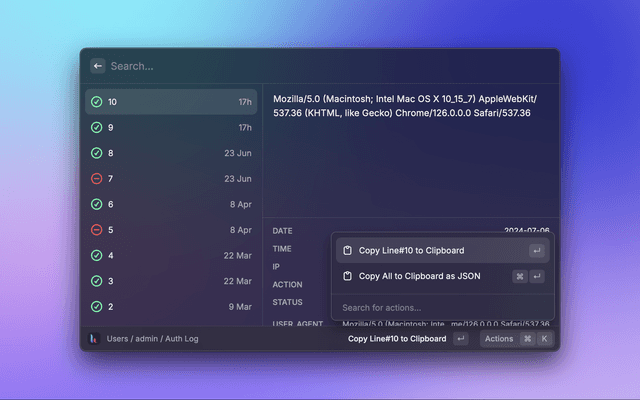Click the green check icon on line 8
Viewport: 640px width, 400px height.
[97, 153]
